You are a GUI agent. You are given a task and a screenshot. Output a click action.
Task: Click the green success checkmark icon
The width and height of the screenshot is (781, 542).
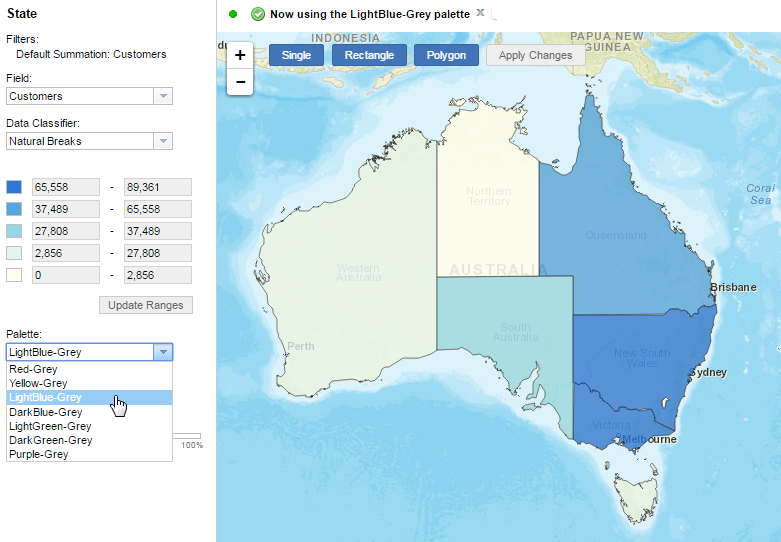[258, 14]
